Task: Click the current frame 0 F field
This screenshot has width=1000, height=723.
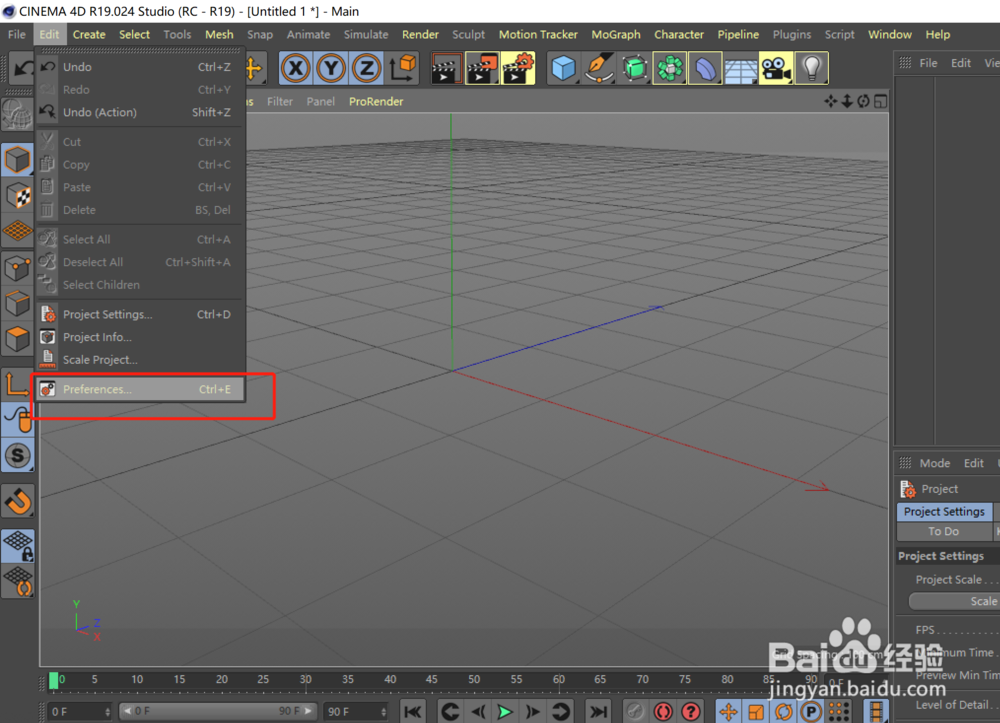Action: [80, 712]
